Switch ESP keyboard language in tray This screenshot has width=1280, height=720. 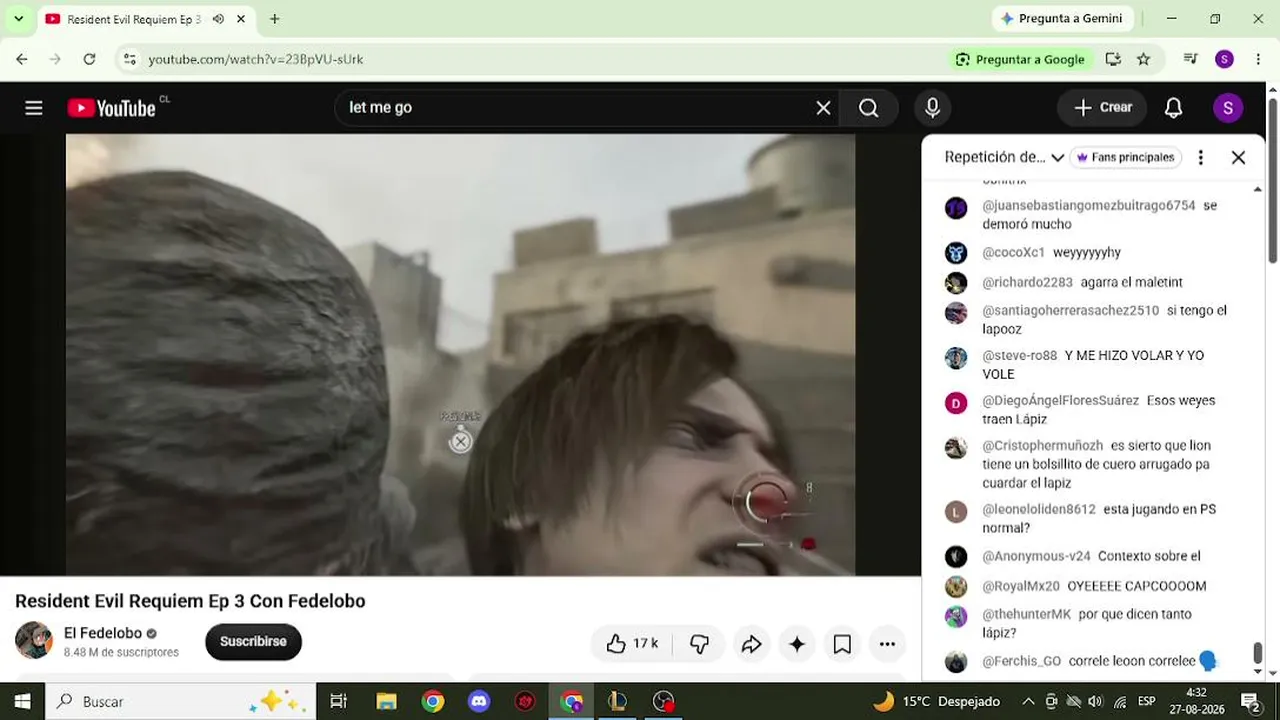1146,701
